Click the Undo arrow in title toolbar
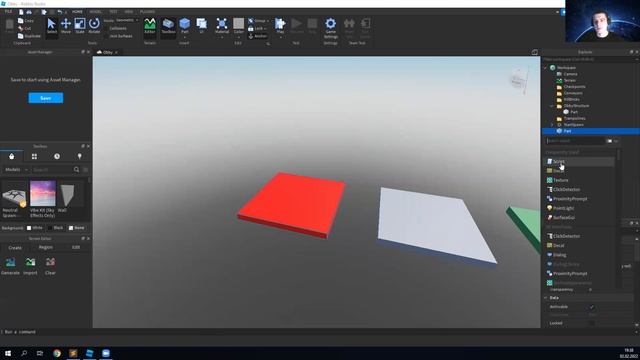 [60, 12]
